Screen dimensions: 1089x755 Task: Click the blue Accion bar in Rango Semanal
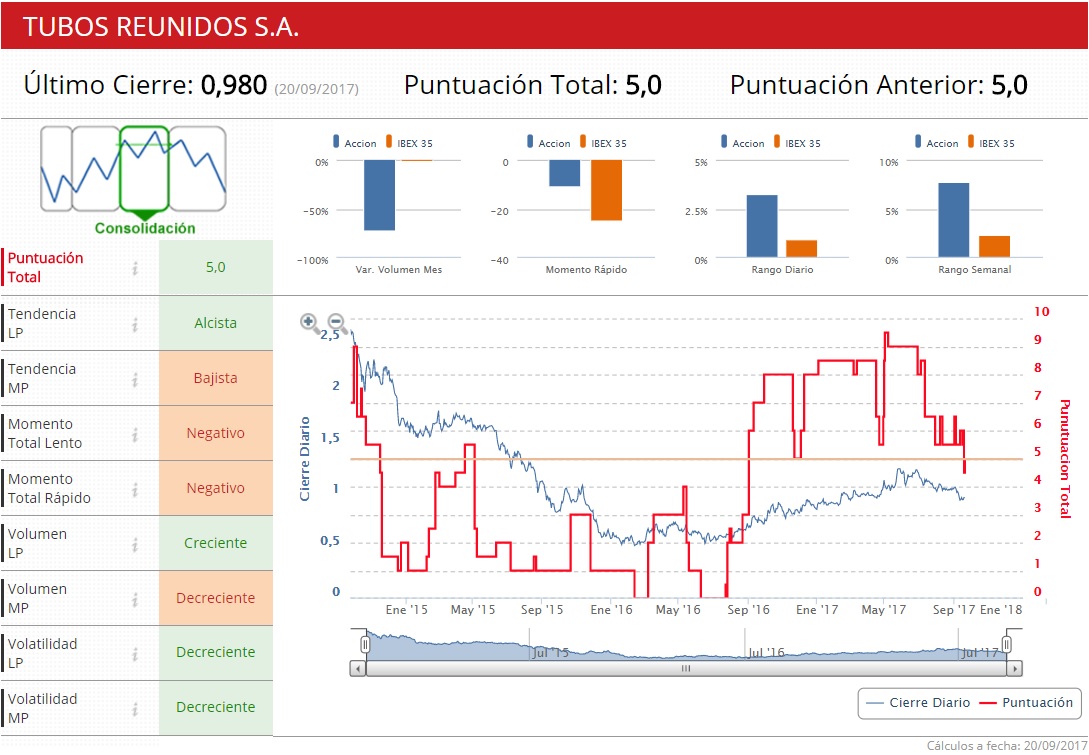pos(954,220)
